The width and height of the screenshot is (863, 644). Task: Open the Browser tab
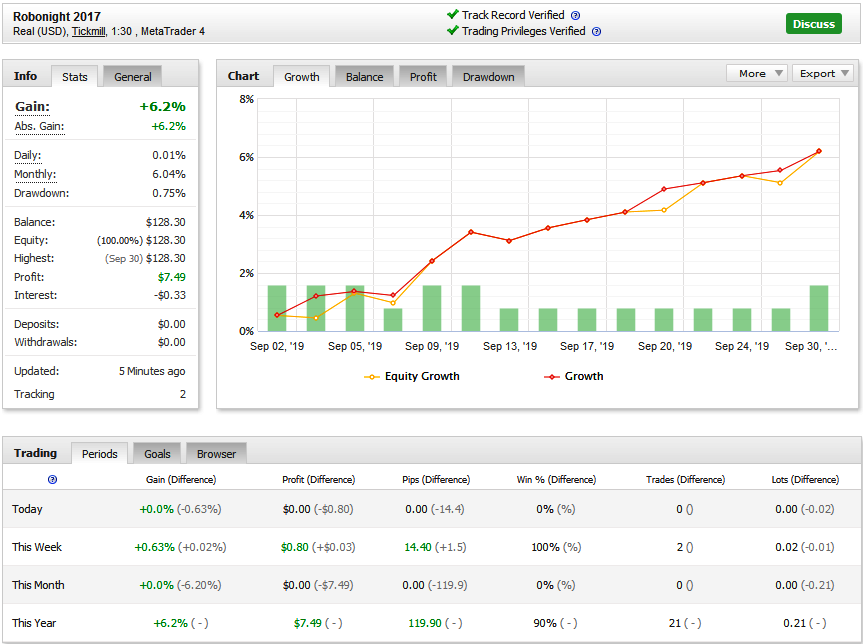(216, 454)
